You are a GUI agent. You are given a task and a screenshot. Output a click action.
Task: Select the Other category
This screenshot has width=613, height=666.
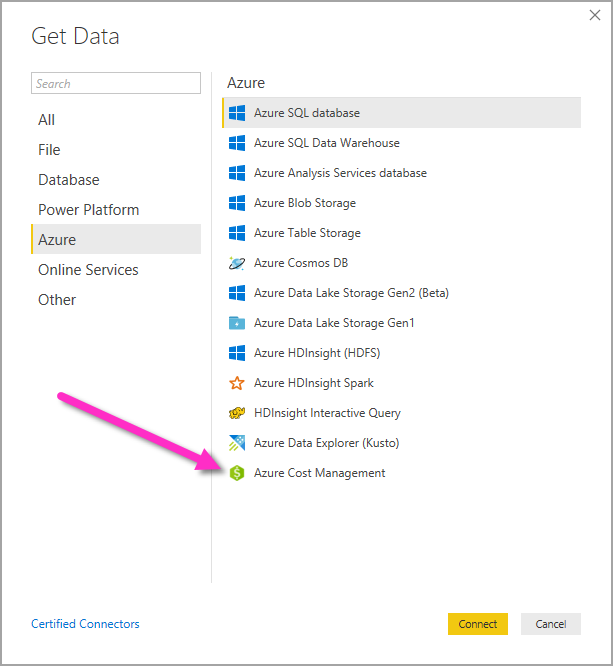tap(116, 300)
